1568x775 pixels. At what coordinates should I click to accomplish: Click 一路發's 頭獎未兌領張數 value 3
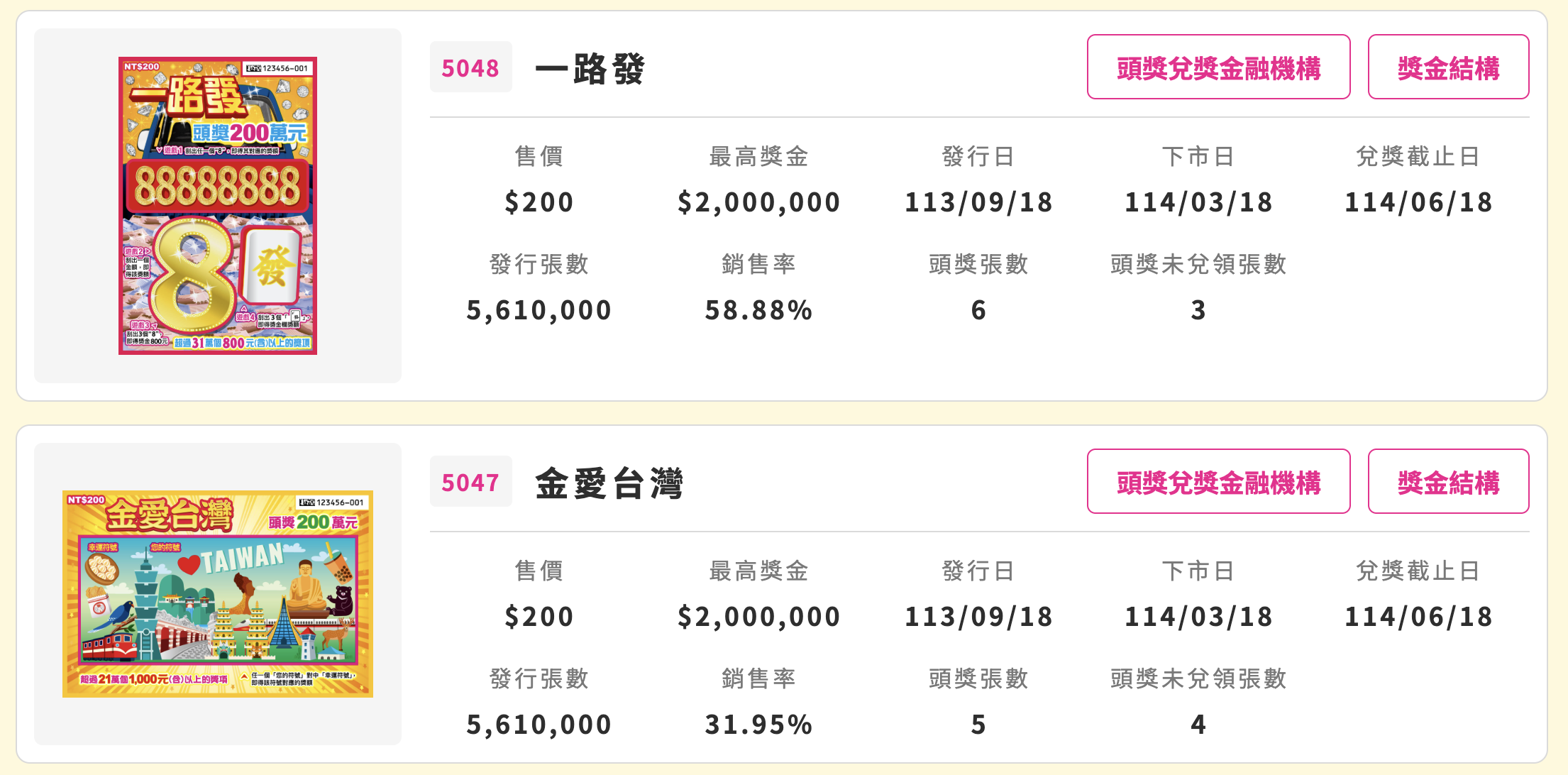pos(1198,310)
